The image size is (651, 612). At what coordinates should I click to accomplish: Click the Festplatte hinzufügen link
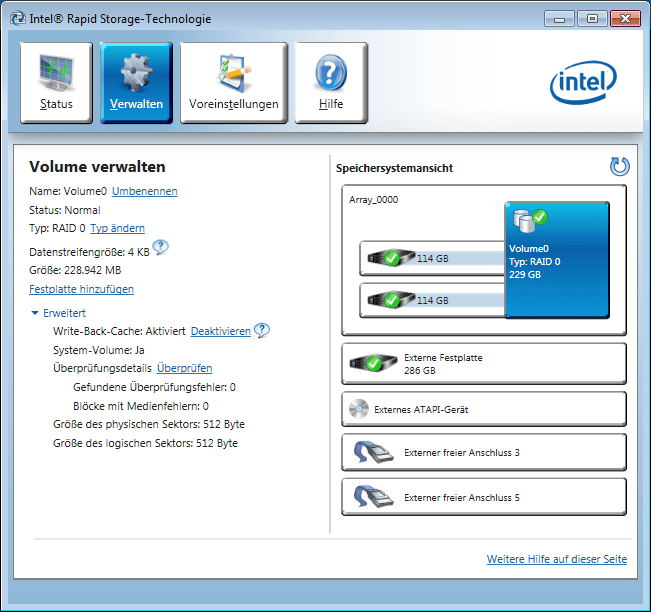(x=81, y=289)
